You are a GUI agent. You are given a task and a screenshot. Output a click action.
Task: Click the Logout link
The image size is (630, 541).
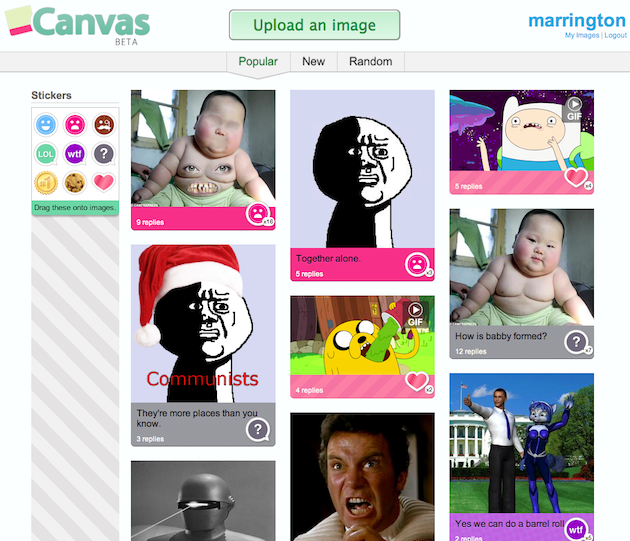[x=616, y=35]
